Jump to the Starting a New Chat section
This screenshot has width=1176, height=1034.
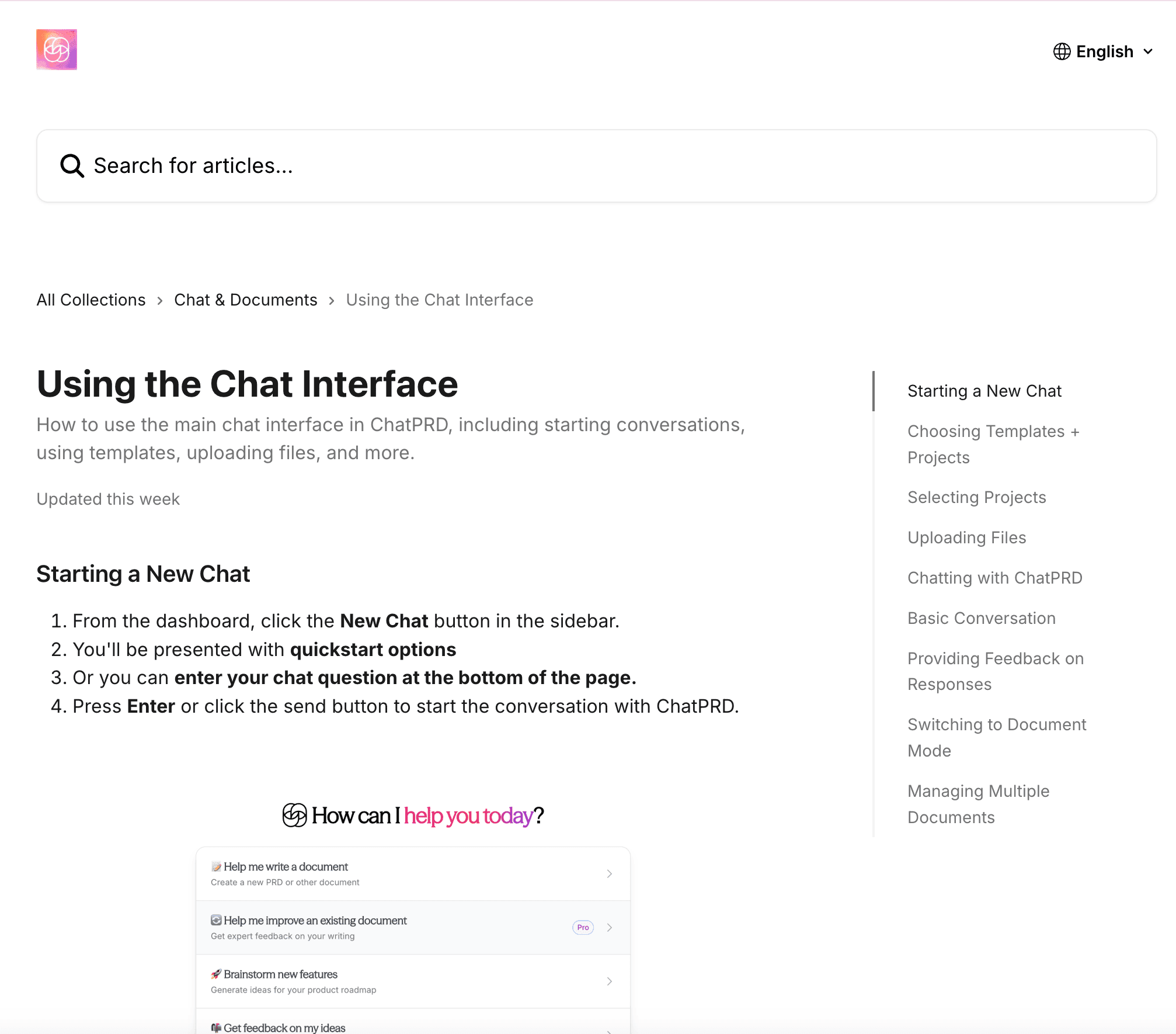pyautogui.click(x=985, y=390)
